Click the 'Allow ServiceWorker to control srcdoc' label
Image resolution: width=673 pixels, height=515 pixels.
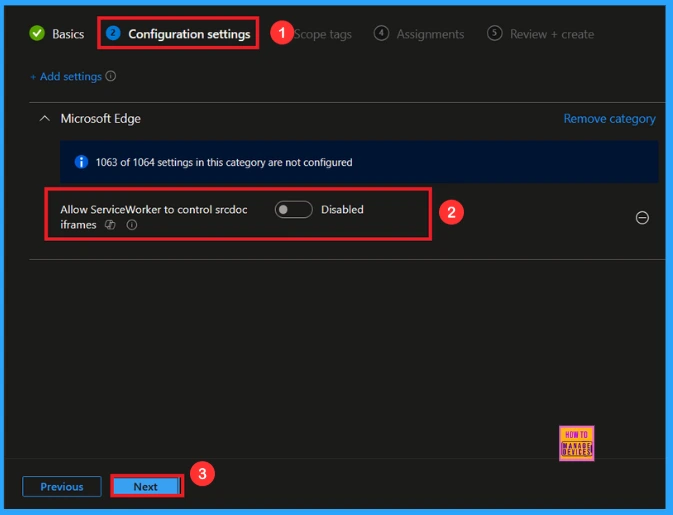coord(154,209)
